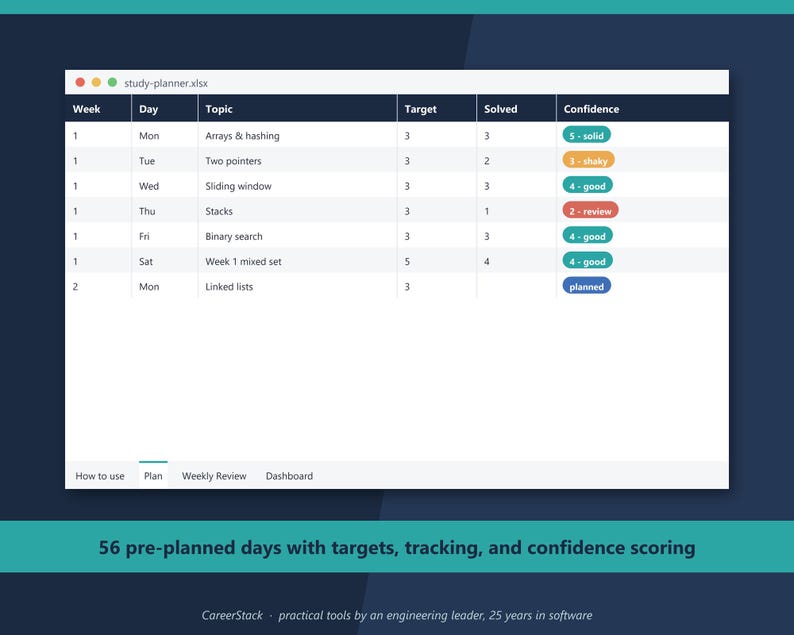Select the empty Solved cell for Linked lists

click(x=516, y=286)
